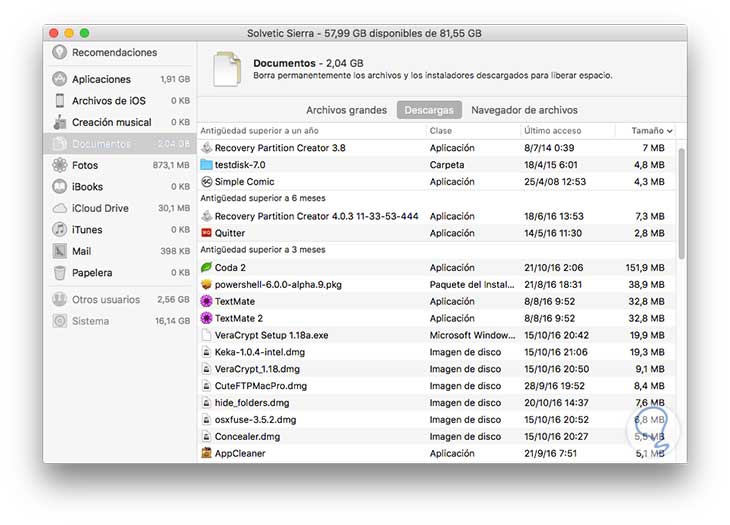Click the testdisk-7.0 folder icon
This screenshot has width=730, height=525.
(x=206, y=165)
